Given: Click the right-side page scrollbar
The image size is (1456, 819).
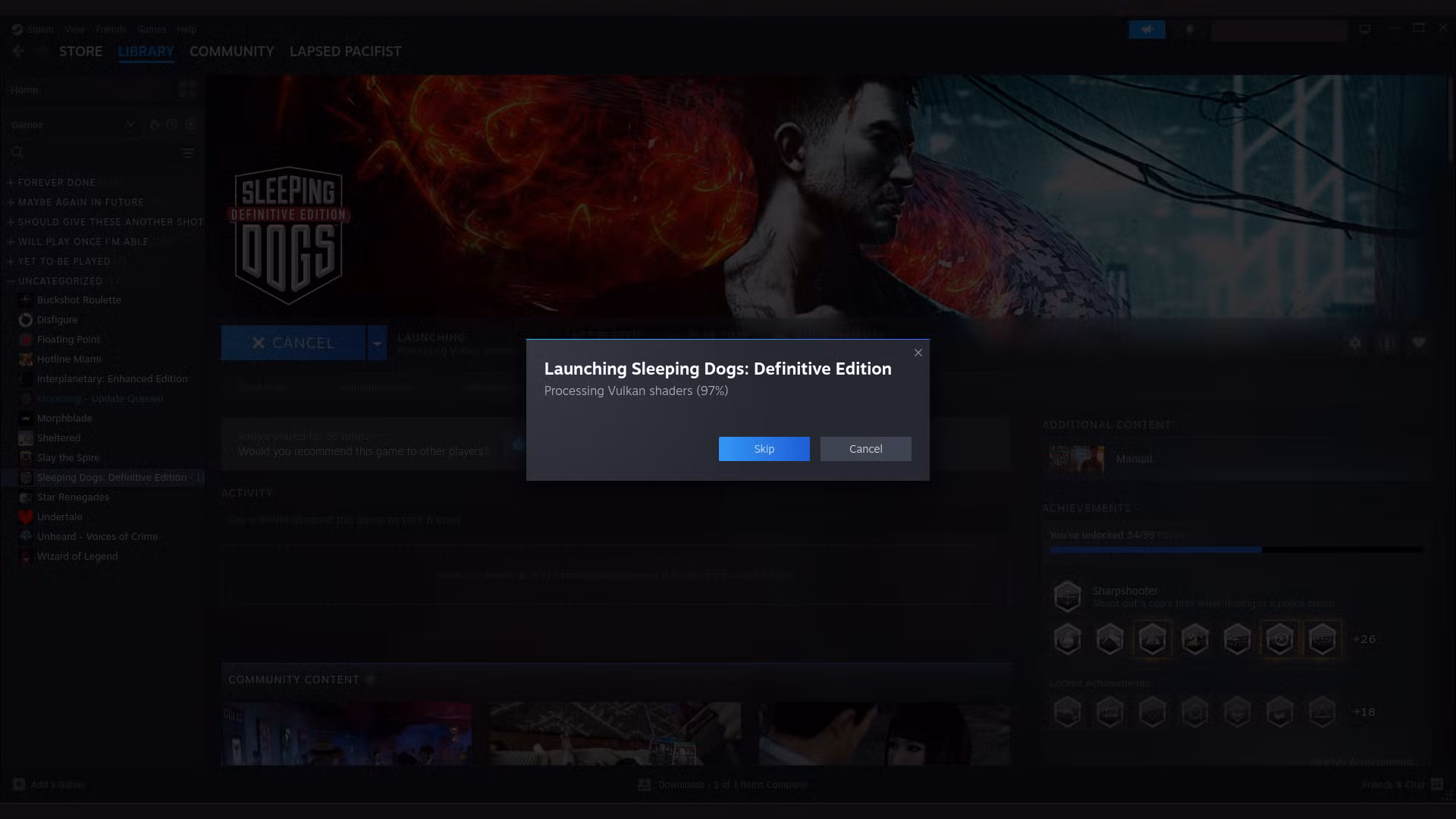Looking at the screenshot, I should [x=1451, y=118].
